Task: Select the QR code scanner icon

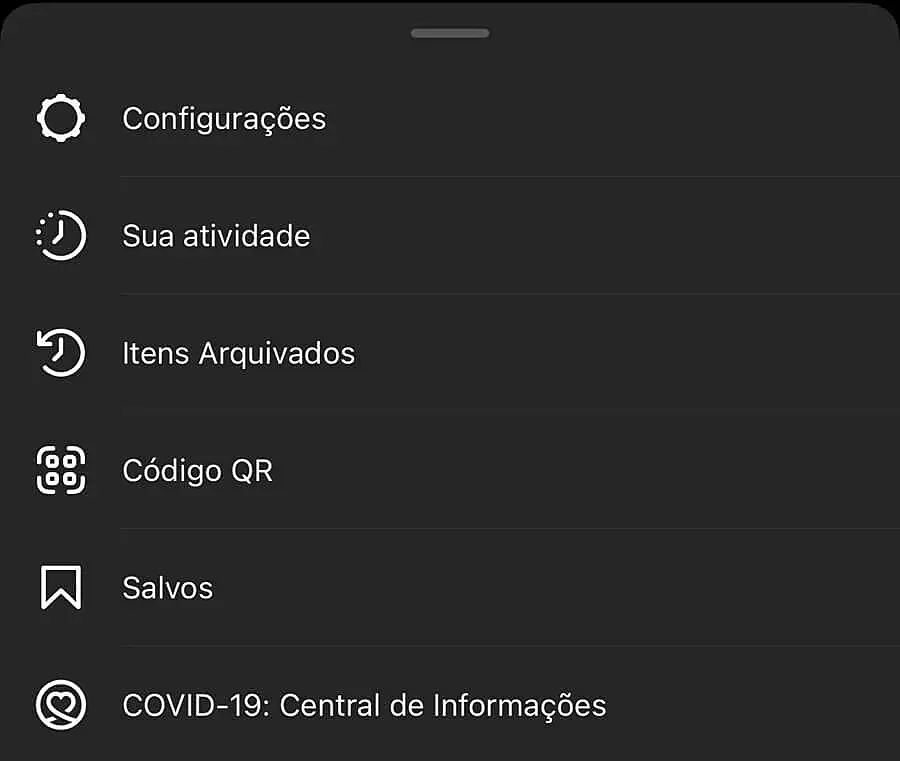Action: pyautogui.click(x=61, y=470)
